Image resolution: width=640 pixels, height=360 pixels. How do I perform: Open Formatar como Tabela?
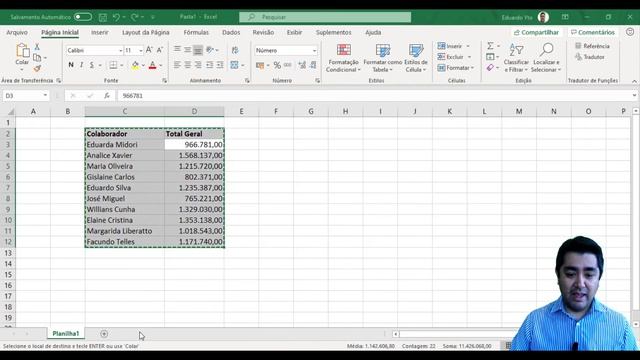[x=382, y=58]
